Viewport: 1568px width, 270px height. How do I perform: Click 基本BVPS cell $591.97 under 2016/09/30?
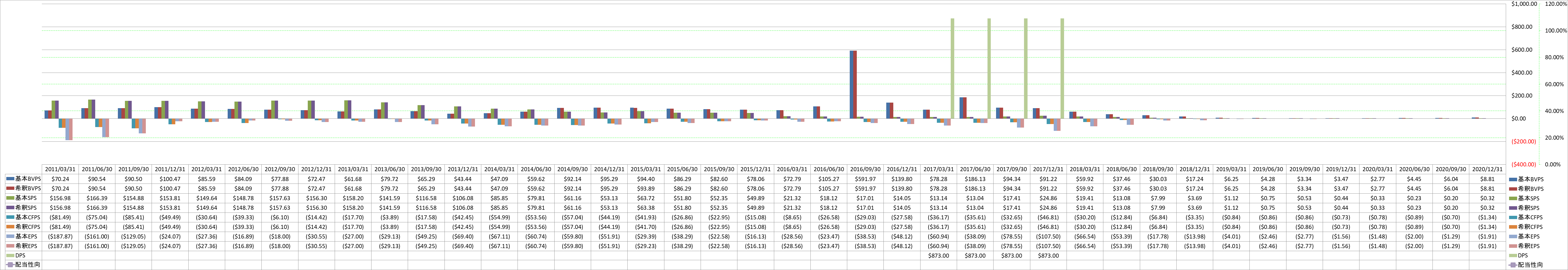pyautogui.click(x=866, y=179)
